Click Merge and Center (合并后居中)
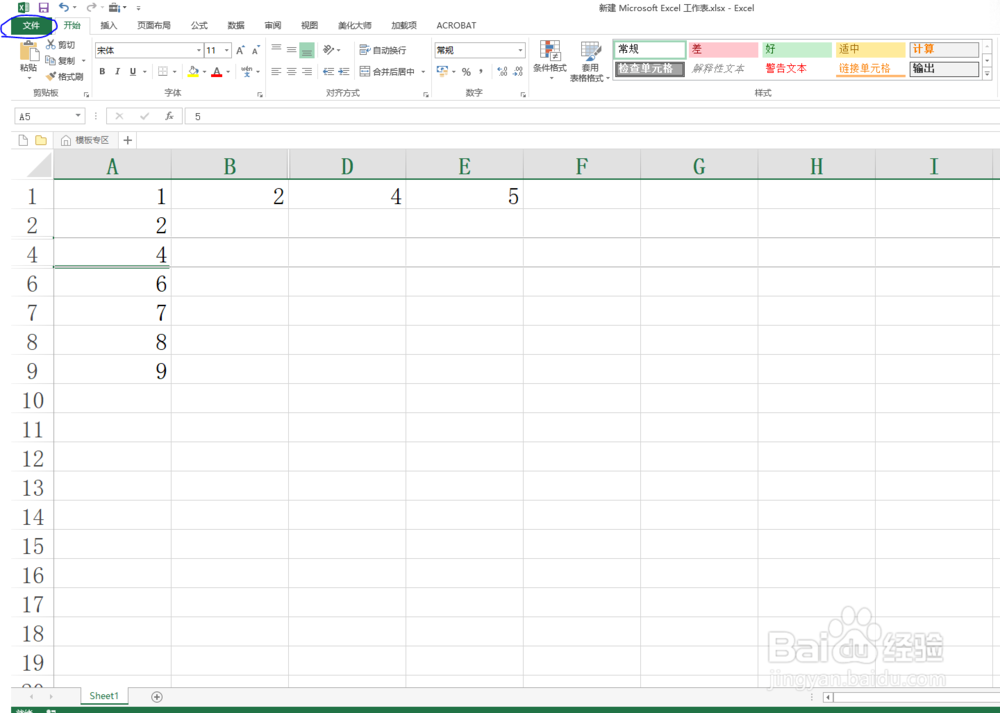The width and height of the screenshot is (1000, 713). [387, 71]
